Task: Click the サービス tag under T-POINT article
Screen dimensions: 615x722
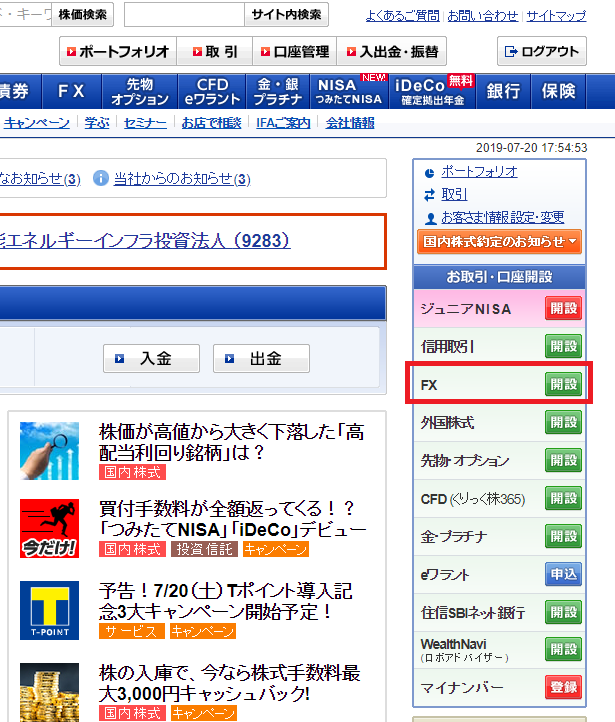Action: 131,631
